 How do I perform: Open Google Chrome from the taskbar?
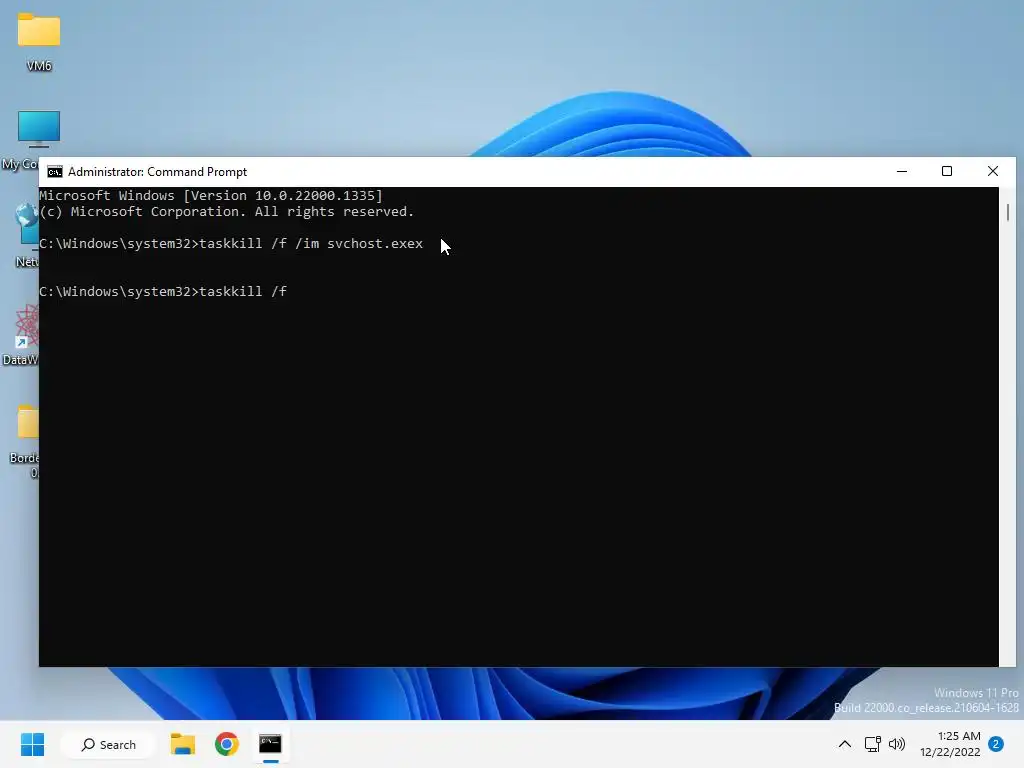(x=227, y=744)
